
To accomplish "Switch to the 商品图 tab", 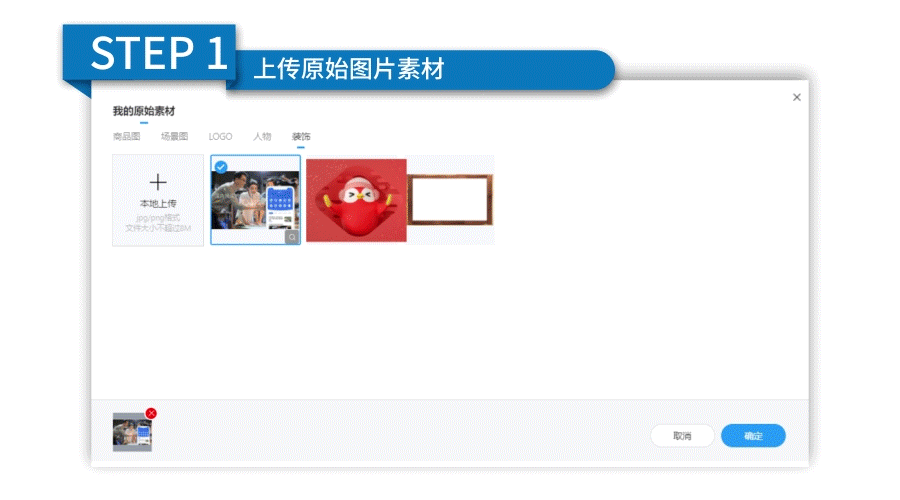I will [x=127, y=137].
